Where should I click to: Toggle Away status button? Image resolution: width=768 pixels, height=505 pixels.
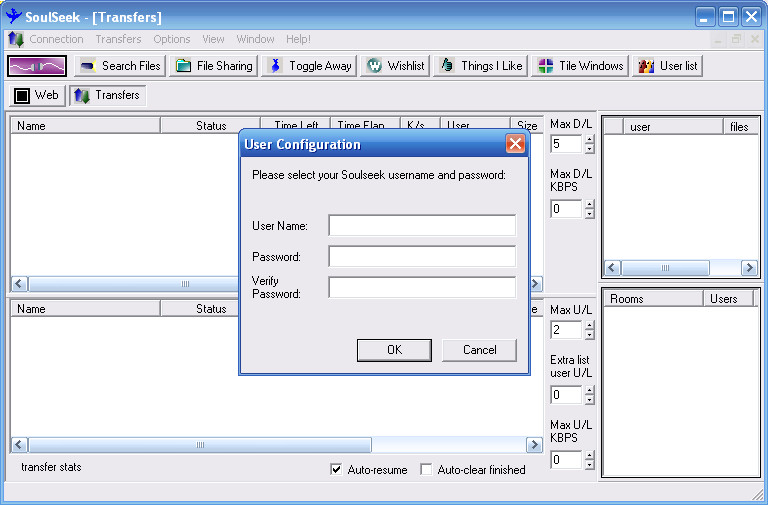point(309,66)
